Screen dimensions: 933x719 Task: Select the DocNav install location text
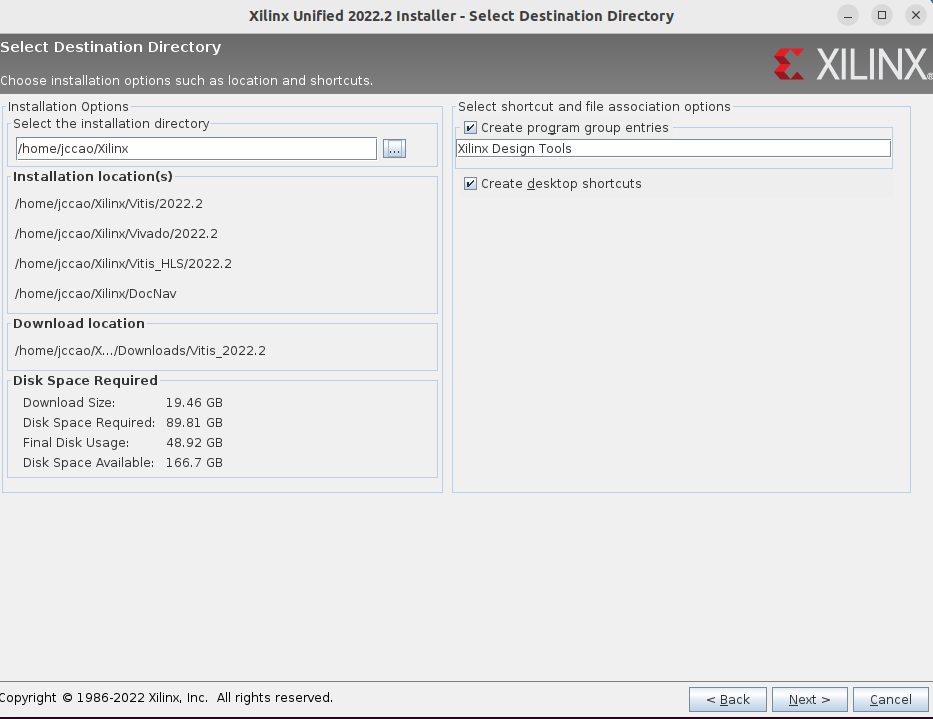[x=96, y=293]
